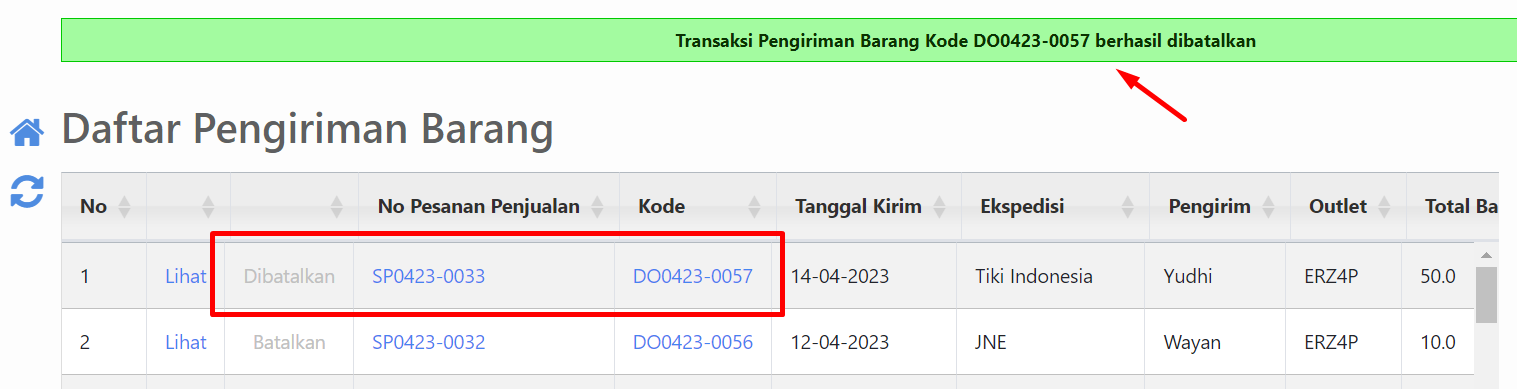The image size is (1517, 389).
Task: Open Lihat link for row 1
Action: (186, 276)
